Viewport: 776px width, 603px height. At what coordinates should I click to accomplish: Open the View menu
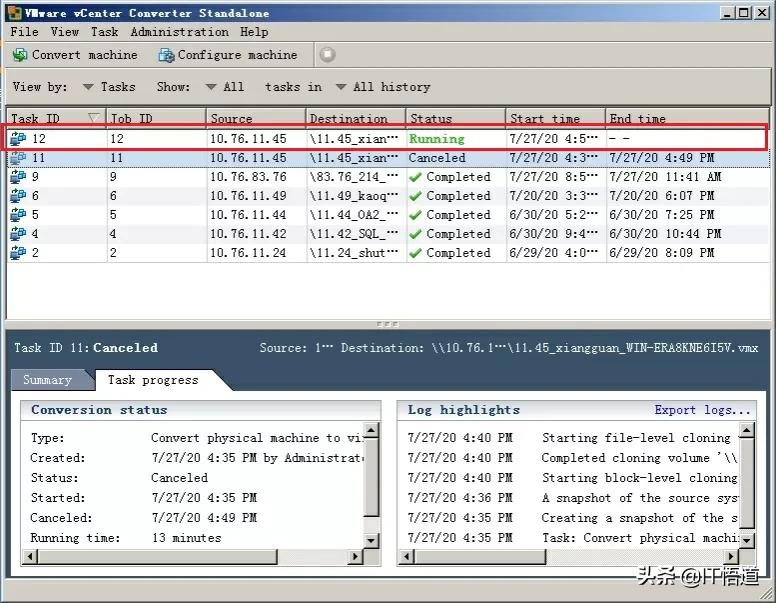coord(64,32)
